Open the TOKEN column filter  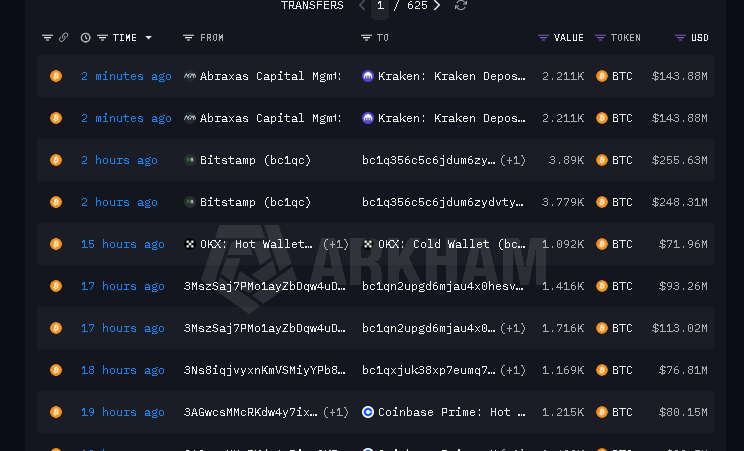[x=600, y=38]
